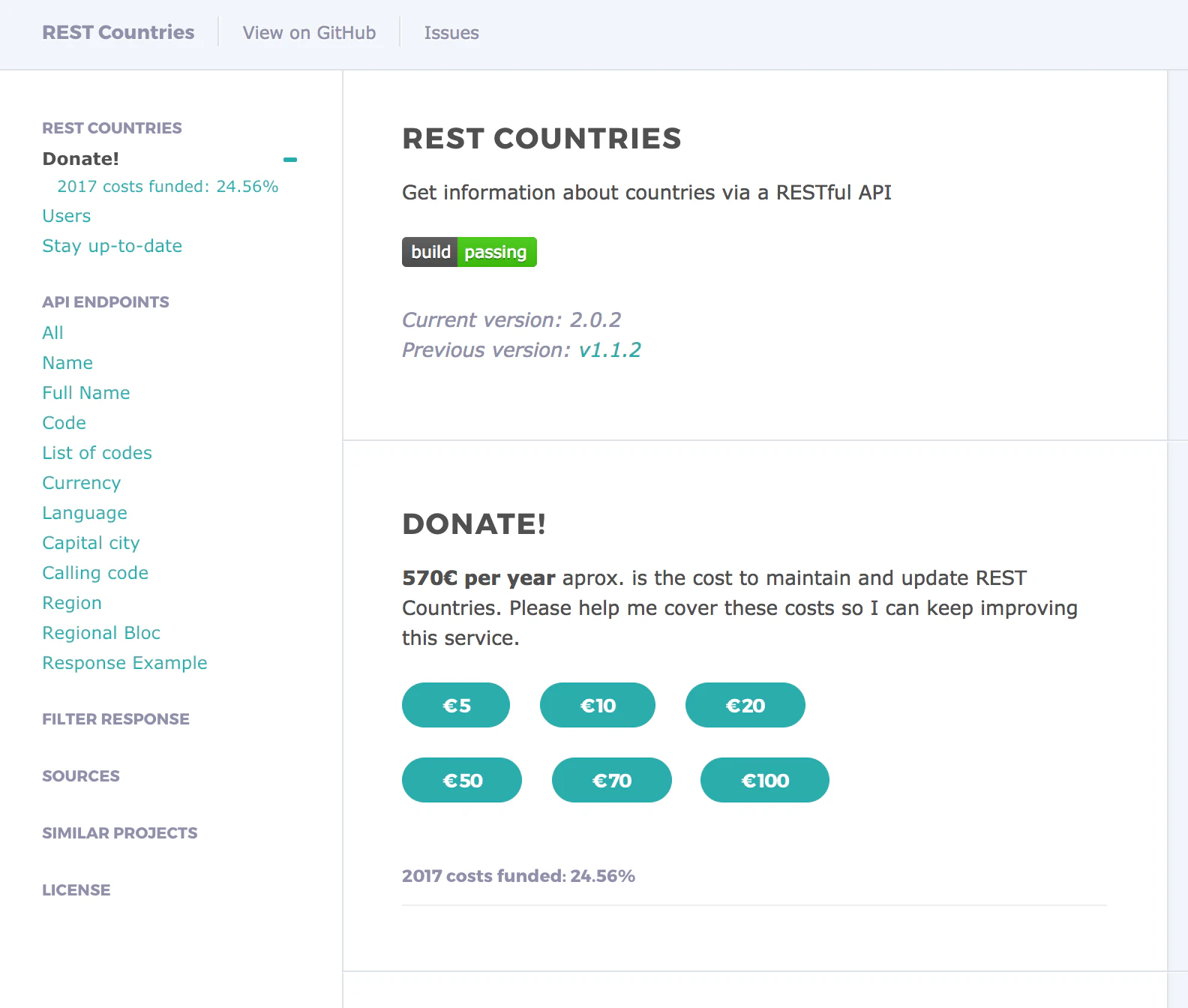Jump to the License section
1188x1008 pixels.
click(76, 890)
